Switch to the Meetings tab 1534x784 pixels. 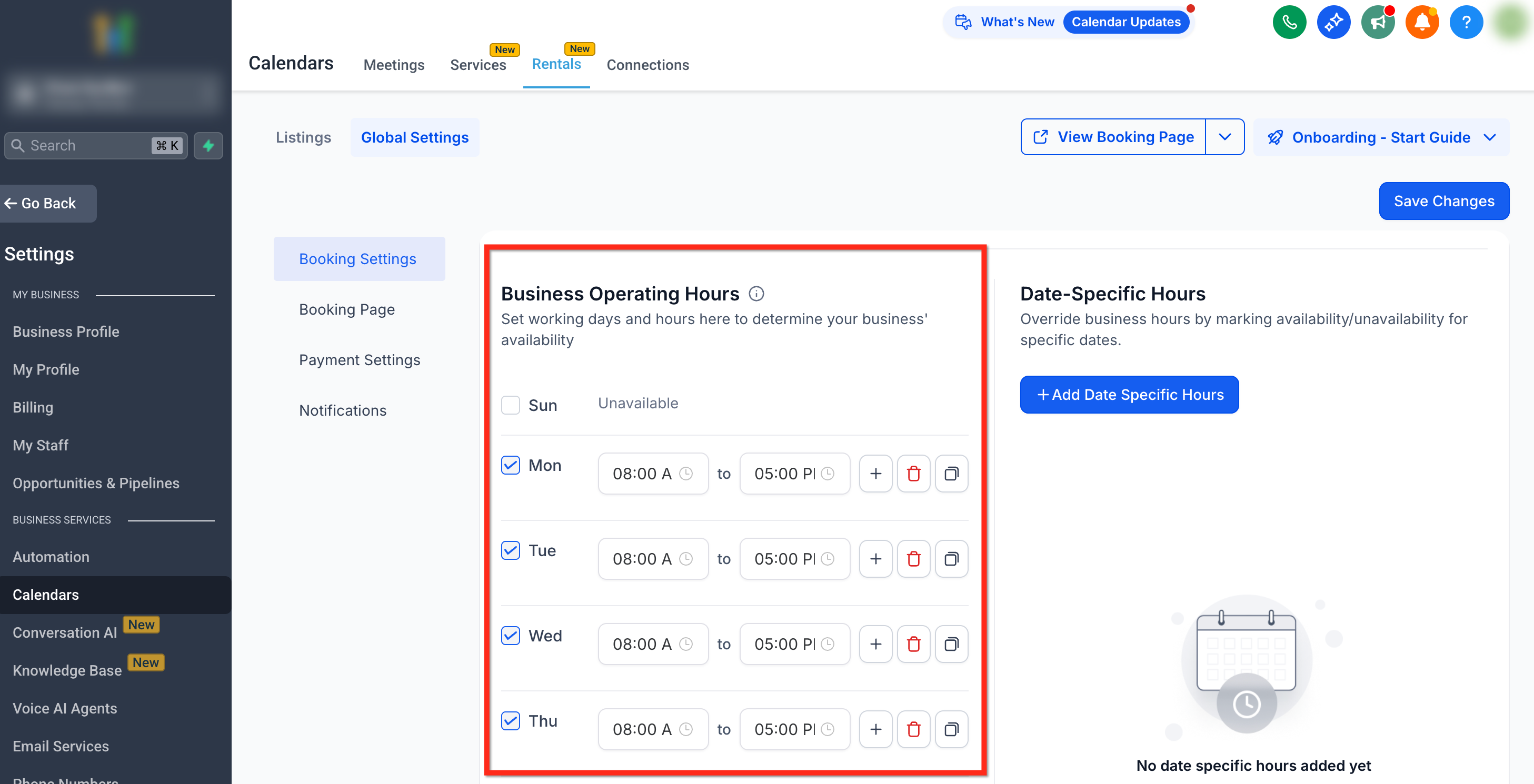[394, 65]
